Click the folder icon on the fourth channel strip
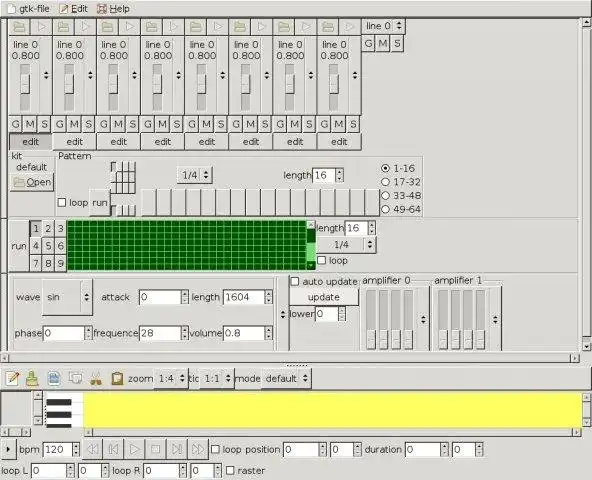 pos(152,27)
